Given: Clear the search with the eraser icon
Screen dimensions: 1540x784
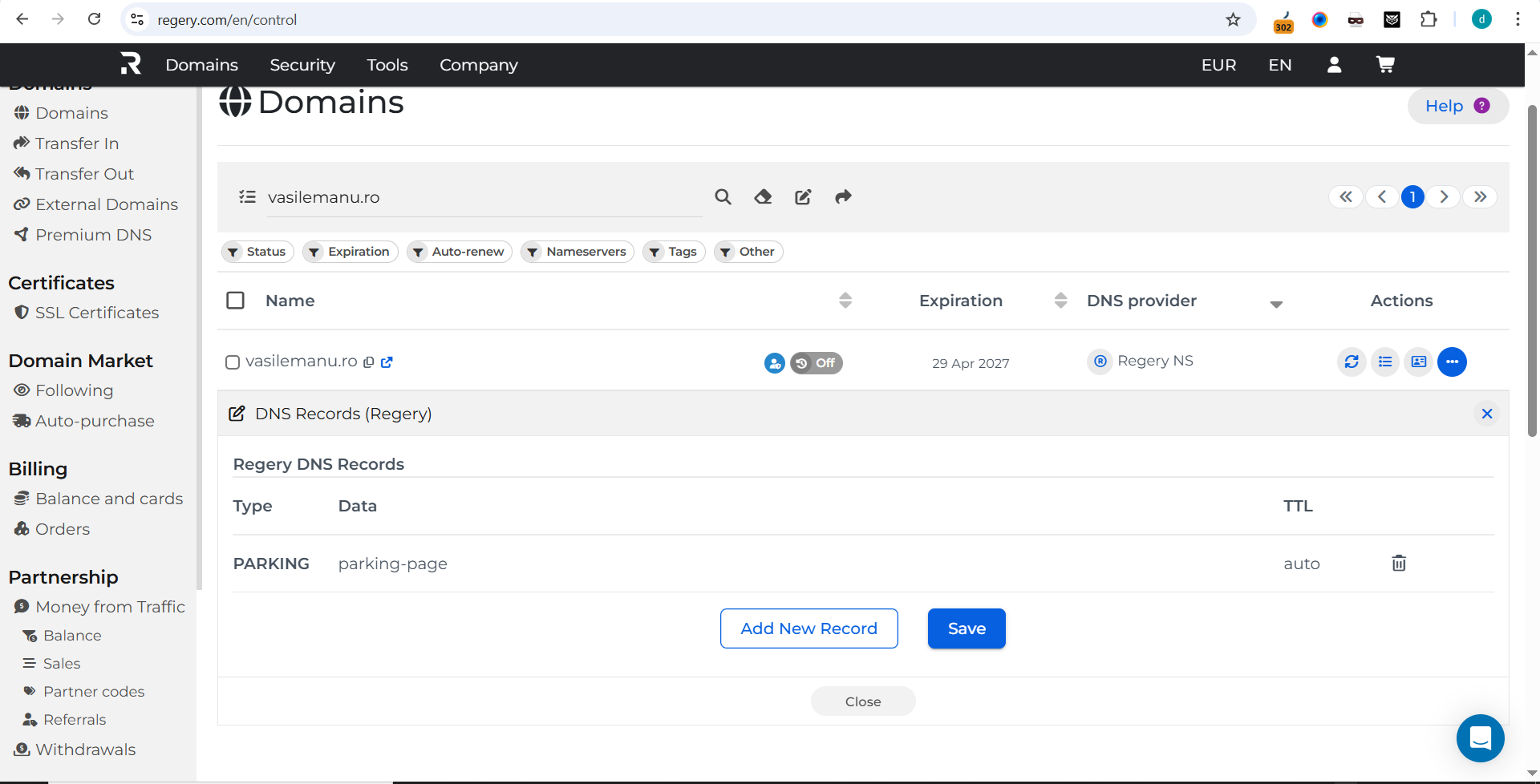Looking at the screenshot, I should point(763,197).
